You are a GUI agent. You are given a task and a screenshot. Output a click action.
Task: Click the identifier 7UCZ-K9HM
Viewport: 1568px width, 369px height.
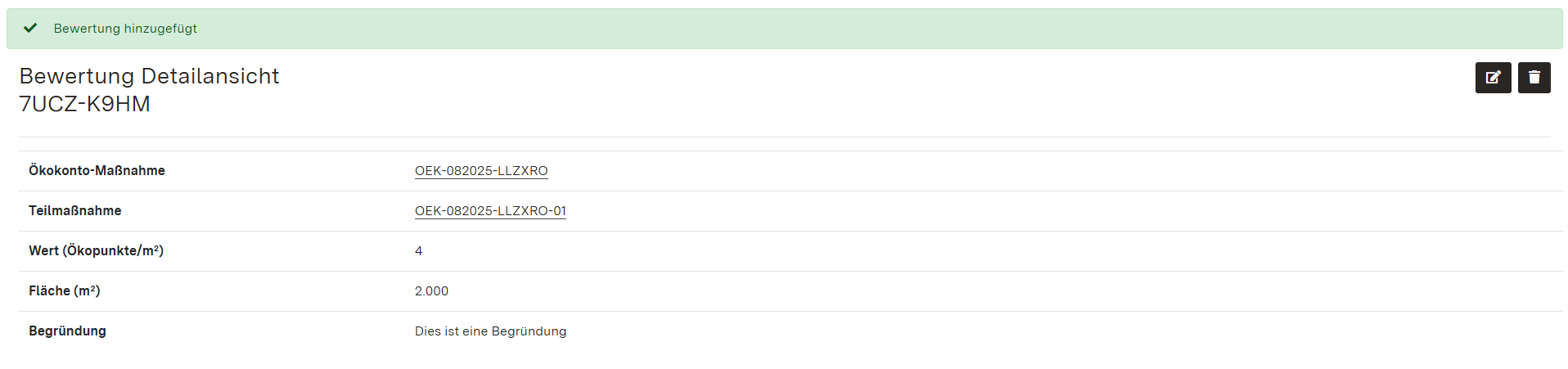84,104
